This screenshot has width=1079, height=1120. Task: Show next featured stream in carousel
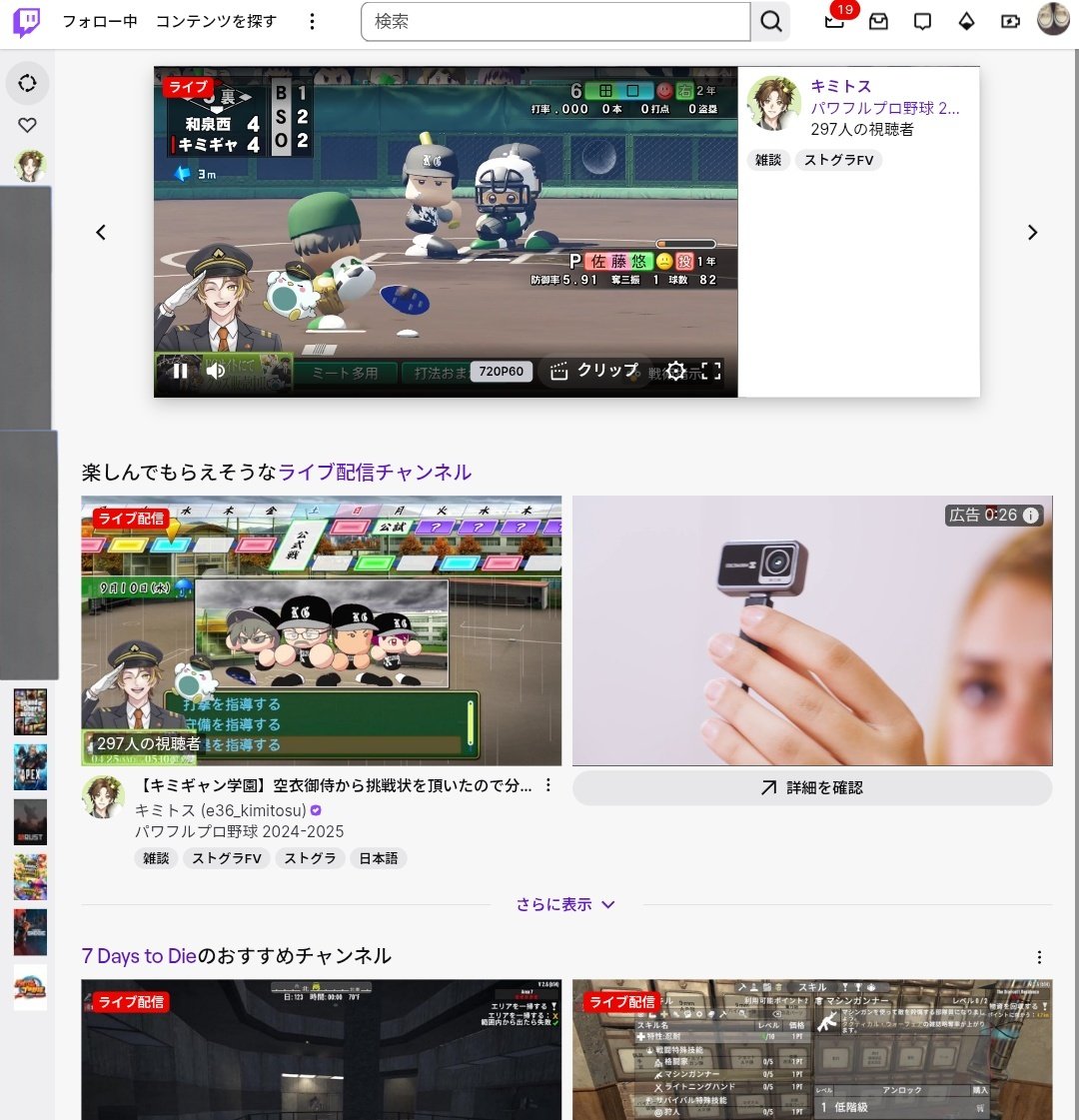coord(1033,232)
